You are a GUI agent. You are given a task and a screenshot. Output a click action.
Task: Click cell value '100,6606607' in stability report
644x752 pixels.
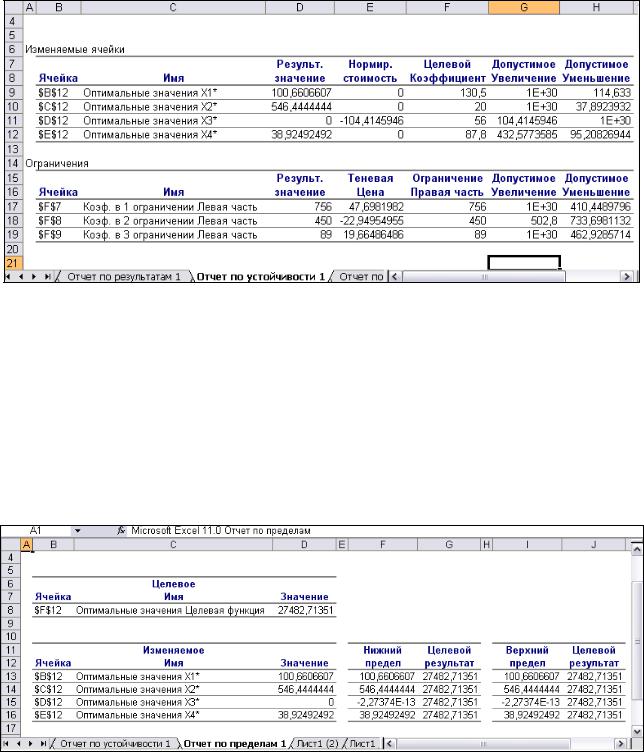302,93
